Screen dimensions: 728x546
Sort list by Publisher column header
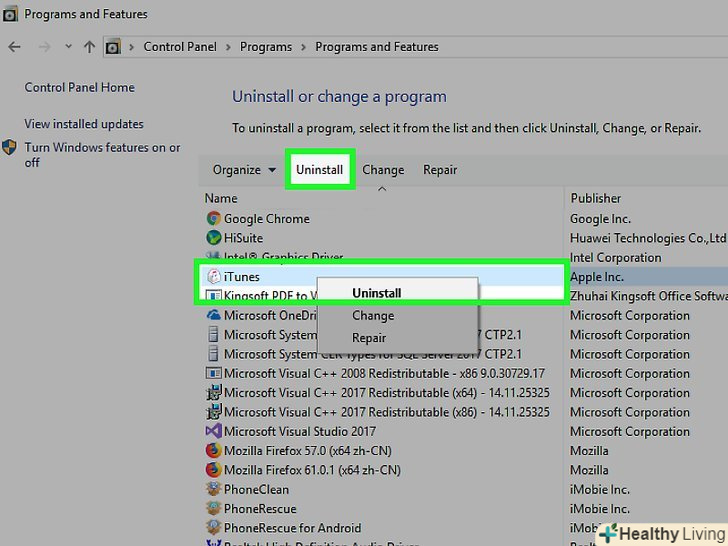[x=596, y=198]
